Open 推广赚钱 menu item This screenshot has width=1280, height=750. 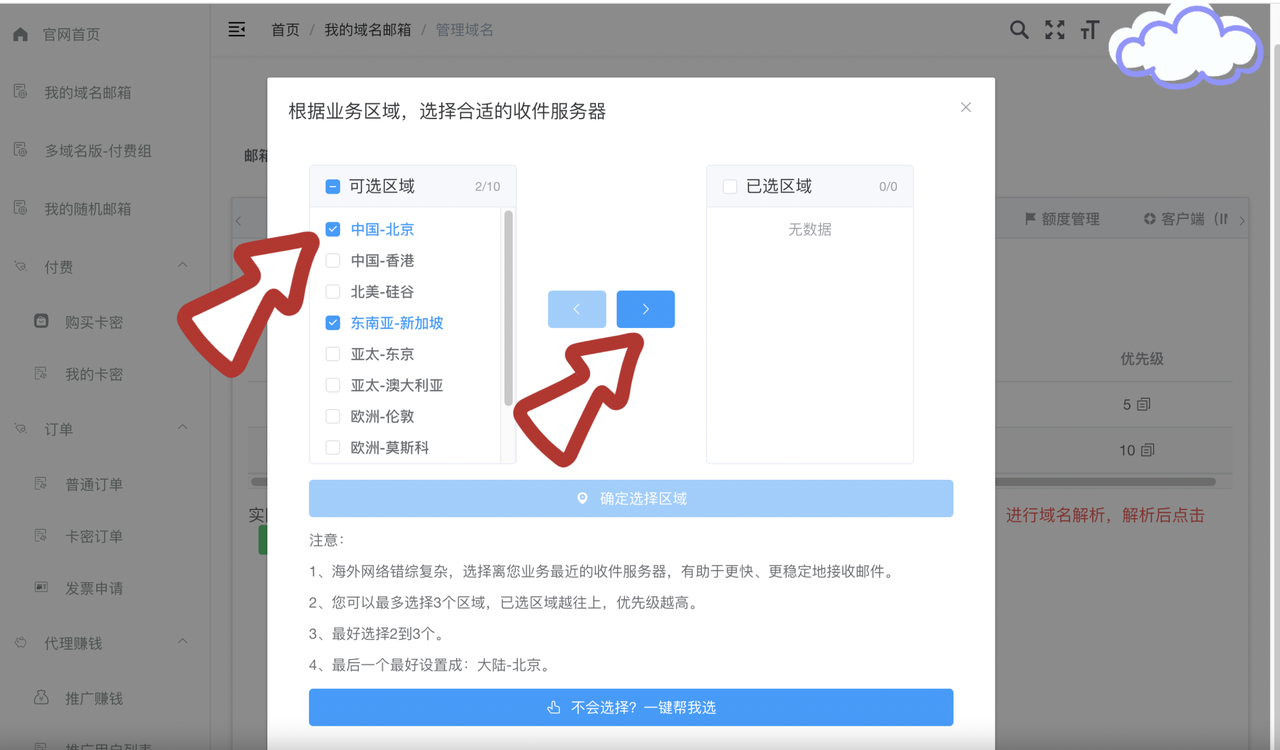point(94,698)
